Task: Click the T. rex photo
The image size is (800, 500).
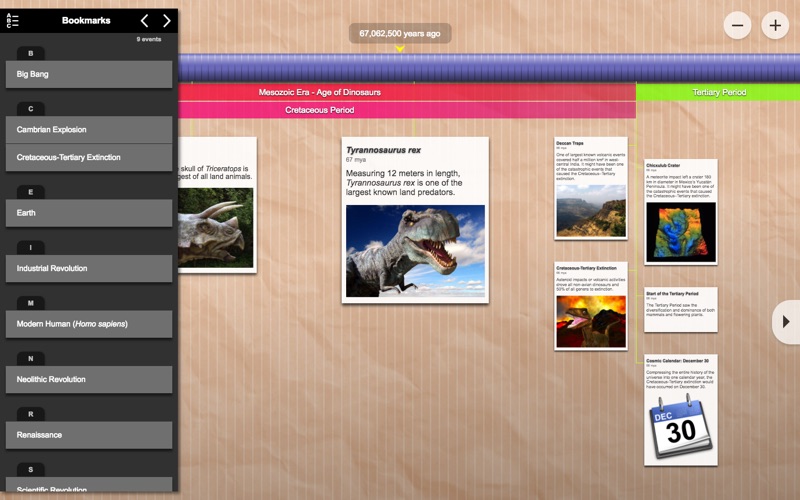Action: tap(415, 251)
